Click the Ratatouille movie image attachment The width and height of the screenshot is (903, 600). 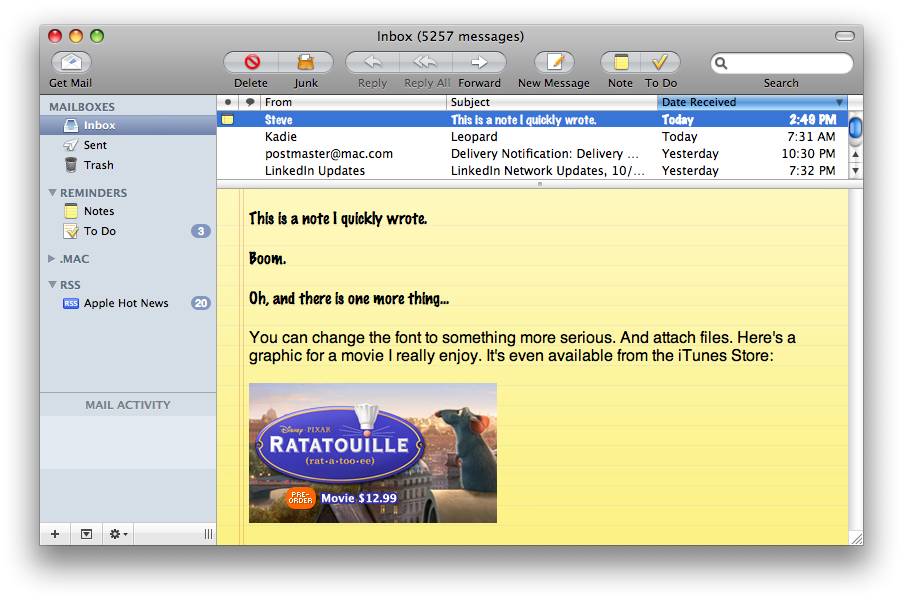(x=373, y=453)
